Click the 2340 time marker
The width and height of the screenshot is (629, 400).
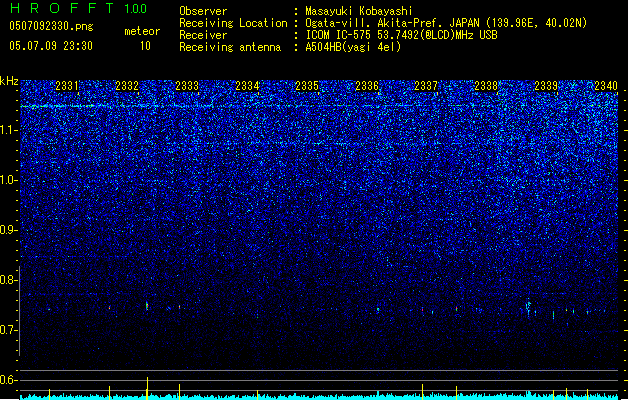click(606, 86)
